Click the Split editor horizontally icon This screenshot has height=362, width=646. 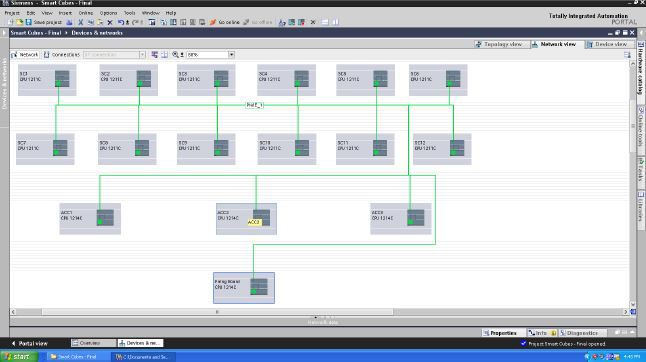pos(325,22)
